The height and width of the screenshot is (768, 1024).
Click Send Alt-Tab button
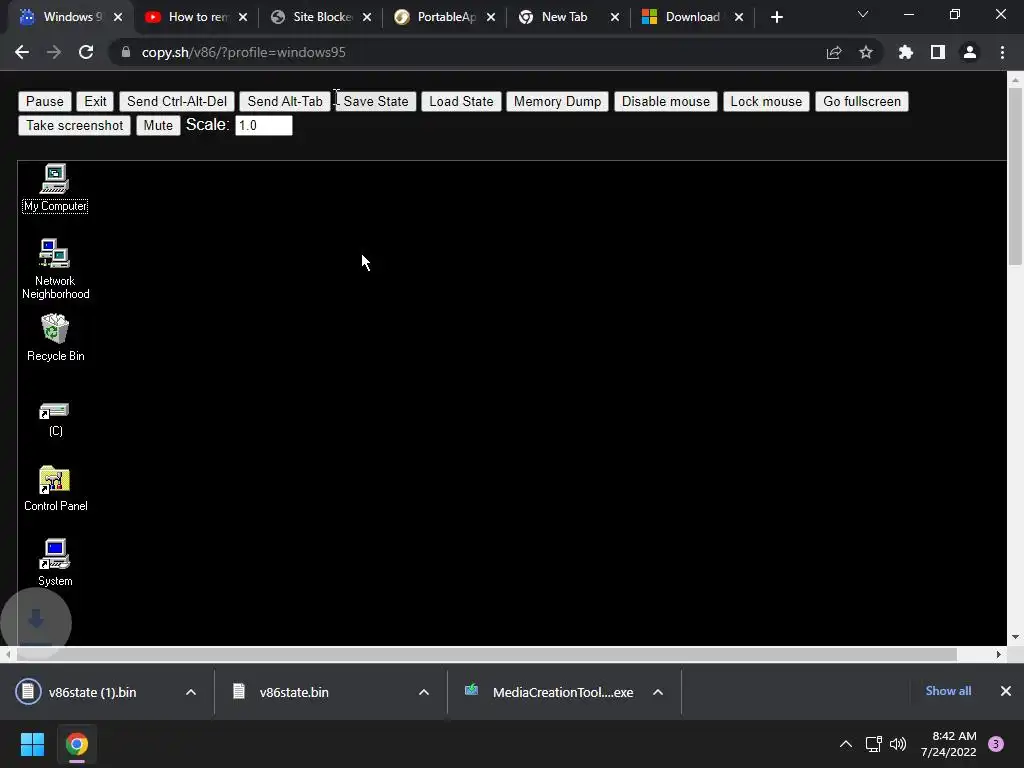coord(285,101)
